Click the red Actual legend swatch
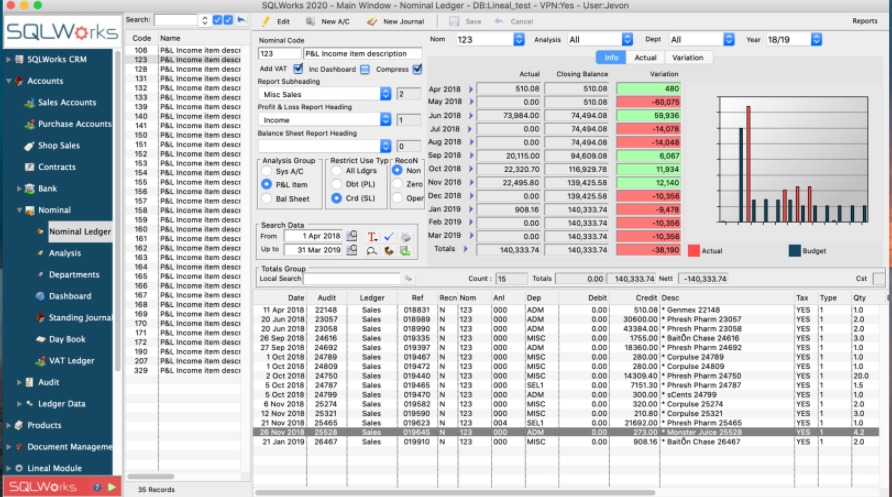This screenshot has height=497, width=892. [693, 251]
